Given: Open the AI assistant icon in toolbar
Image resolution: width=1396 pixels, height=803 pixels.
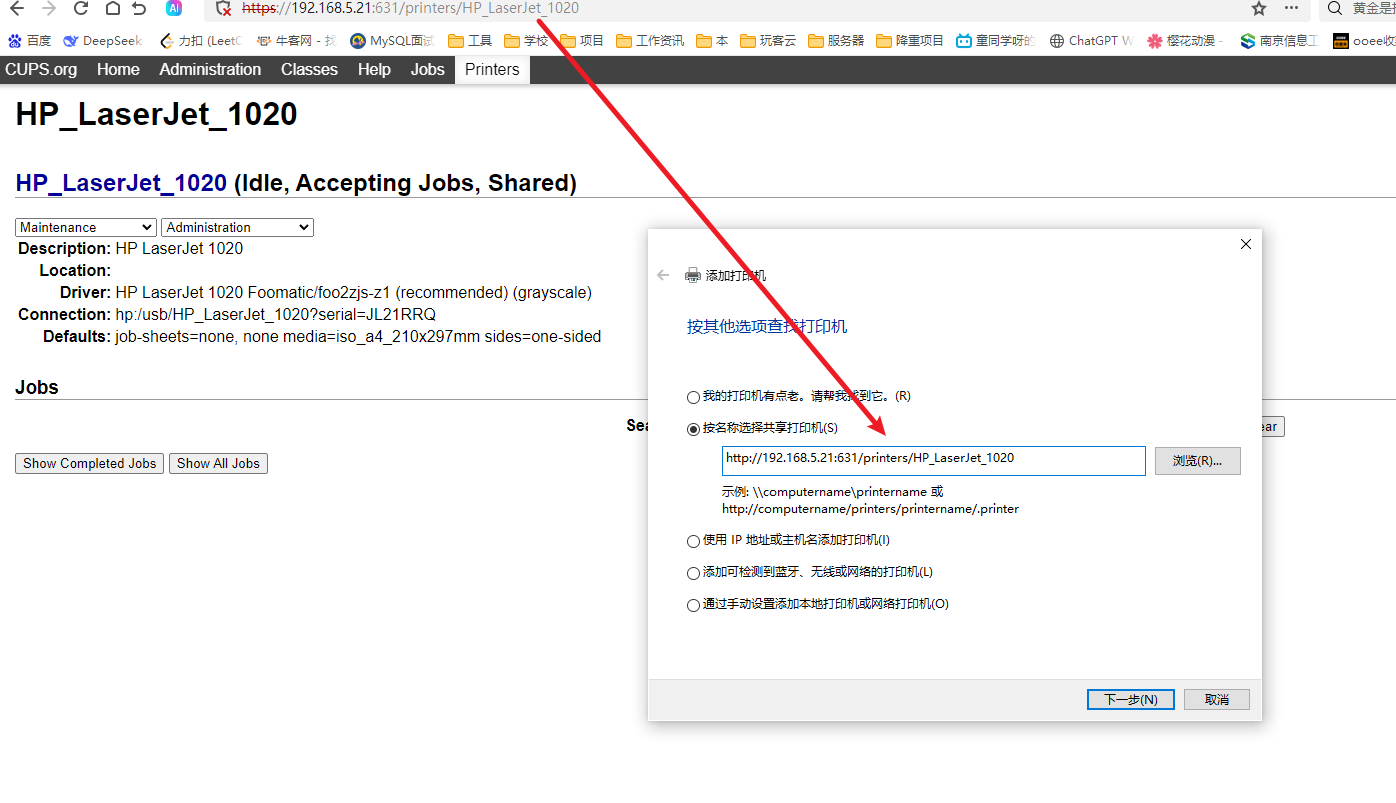Looking at the screenshot, I should [x=174, y=8].
